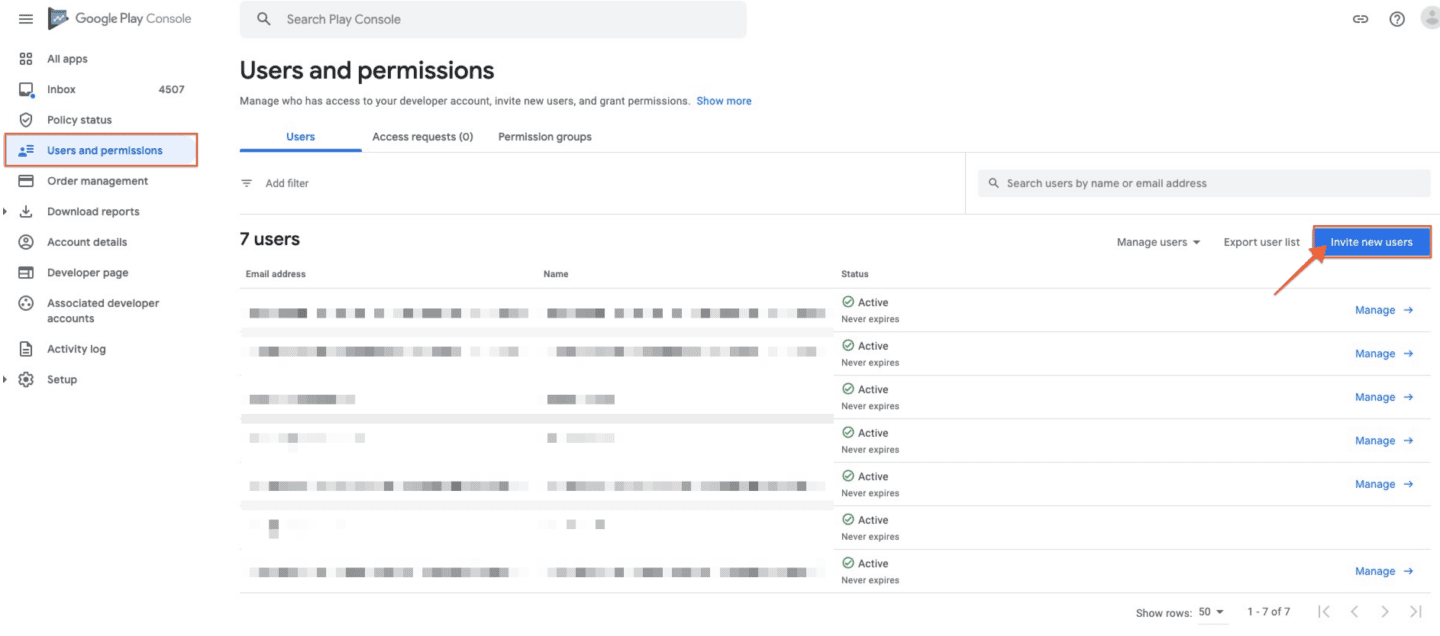1440x636 pixels.
Task: Switch to Access requests tab
Action: click(x=422, y=137)
